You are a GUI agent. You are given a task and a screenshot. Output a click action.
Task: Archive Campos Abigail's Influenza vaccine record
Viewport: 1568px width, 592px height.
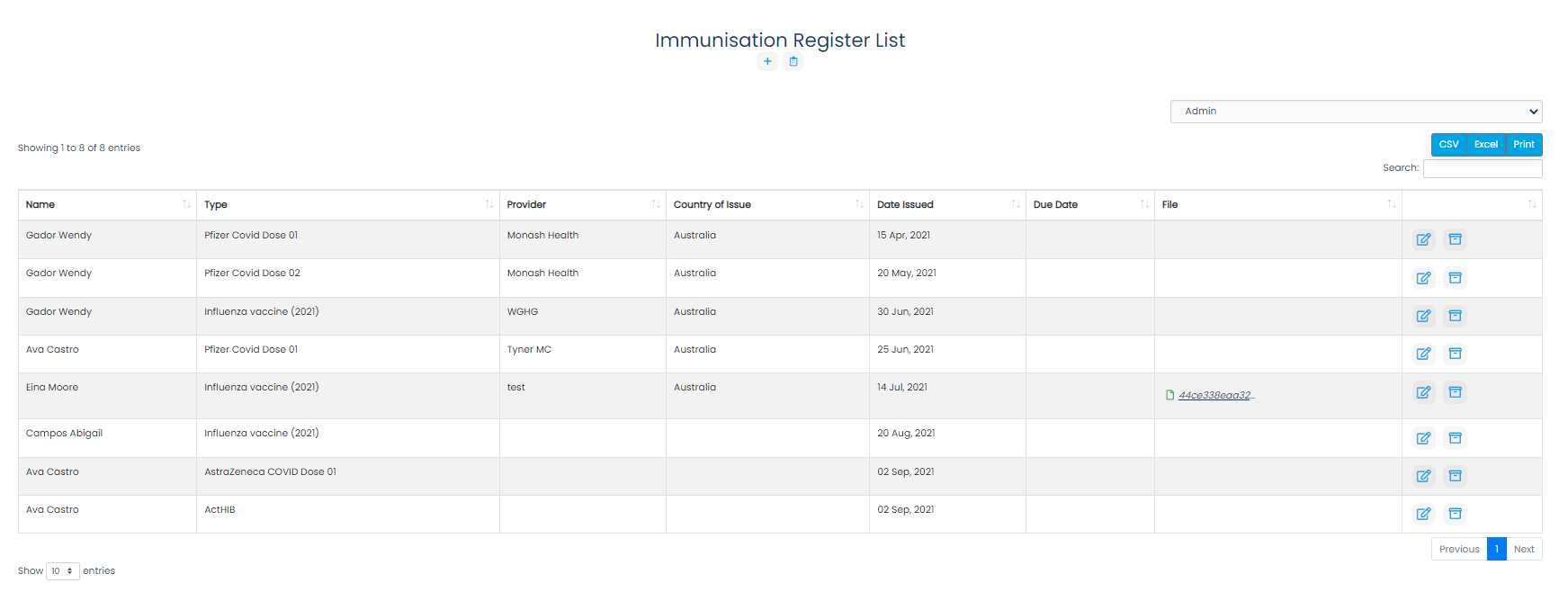1455,438
